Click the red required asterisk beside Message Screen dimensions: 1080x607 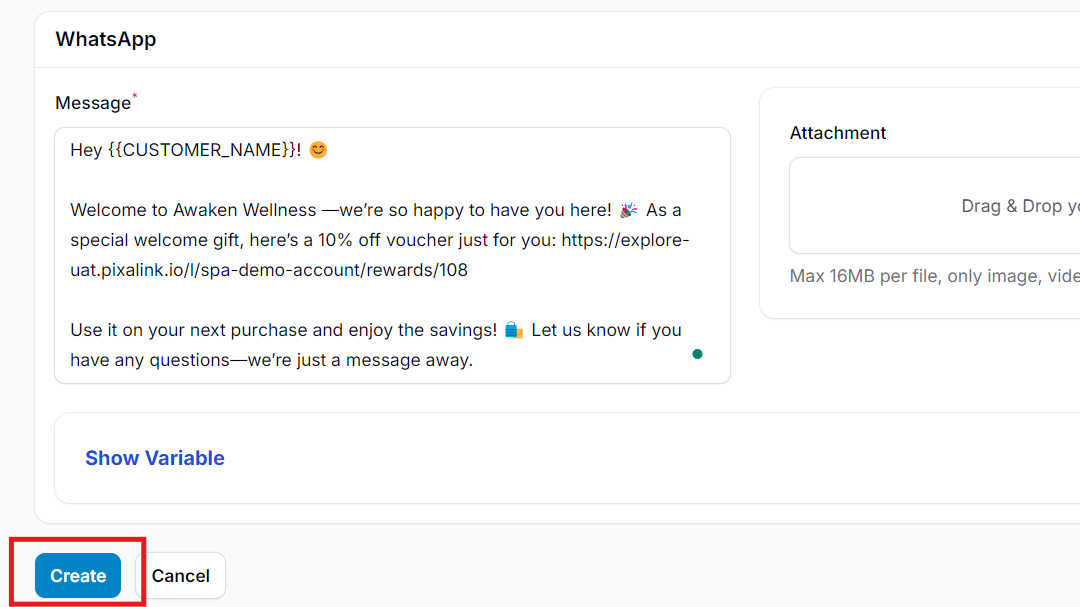pyautogui.click(x=135, y=96)
